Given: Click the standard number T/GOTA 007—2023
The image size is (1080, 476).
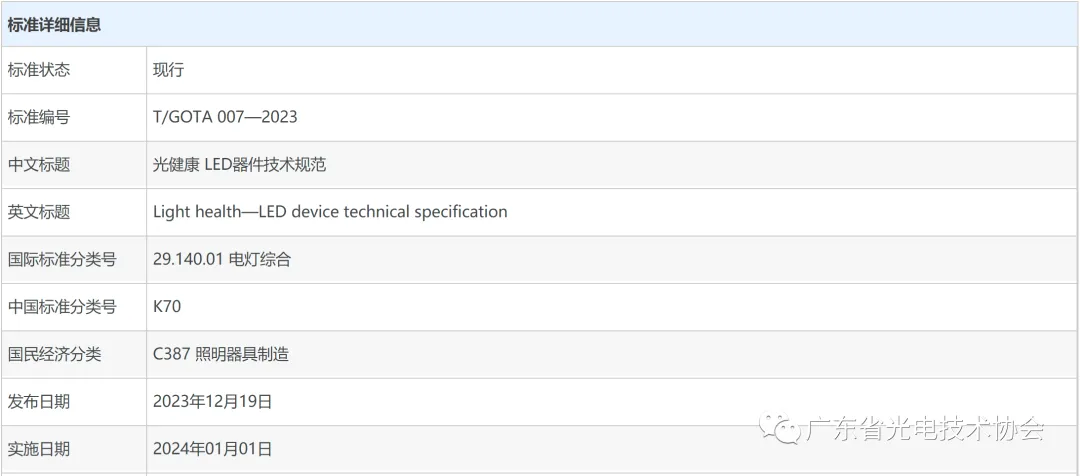Looking at the screenshot, I should click(225, 117).
